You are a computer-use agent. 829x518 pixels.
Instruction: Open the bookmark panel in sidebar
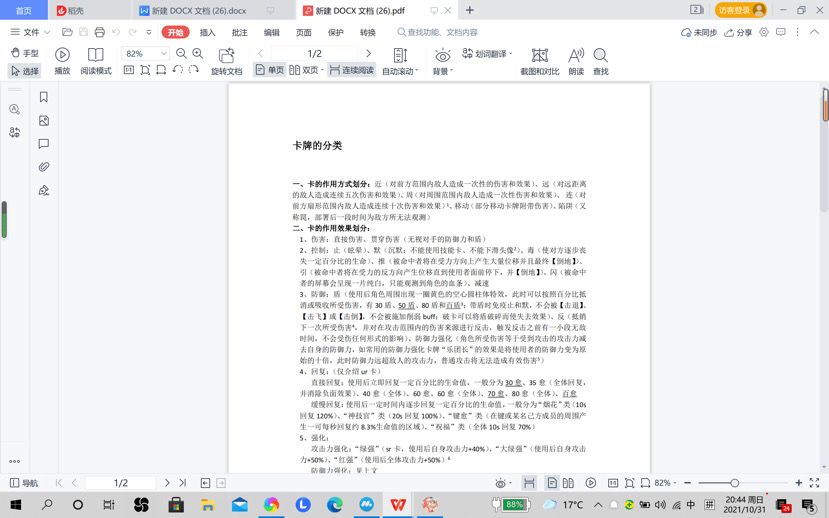pyautogui.click(x=44, y=97)
